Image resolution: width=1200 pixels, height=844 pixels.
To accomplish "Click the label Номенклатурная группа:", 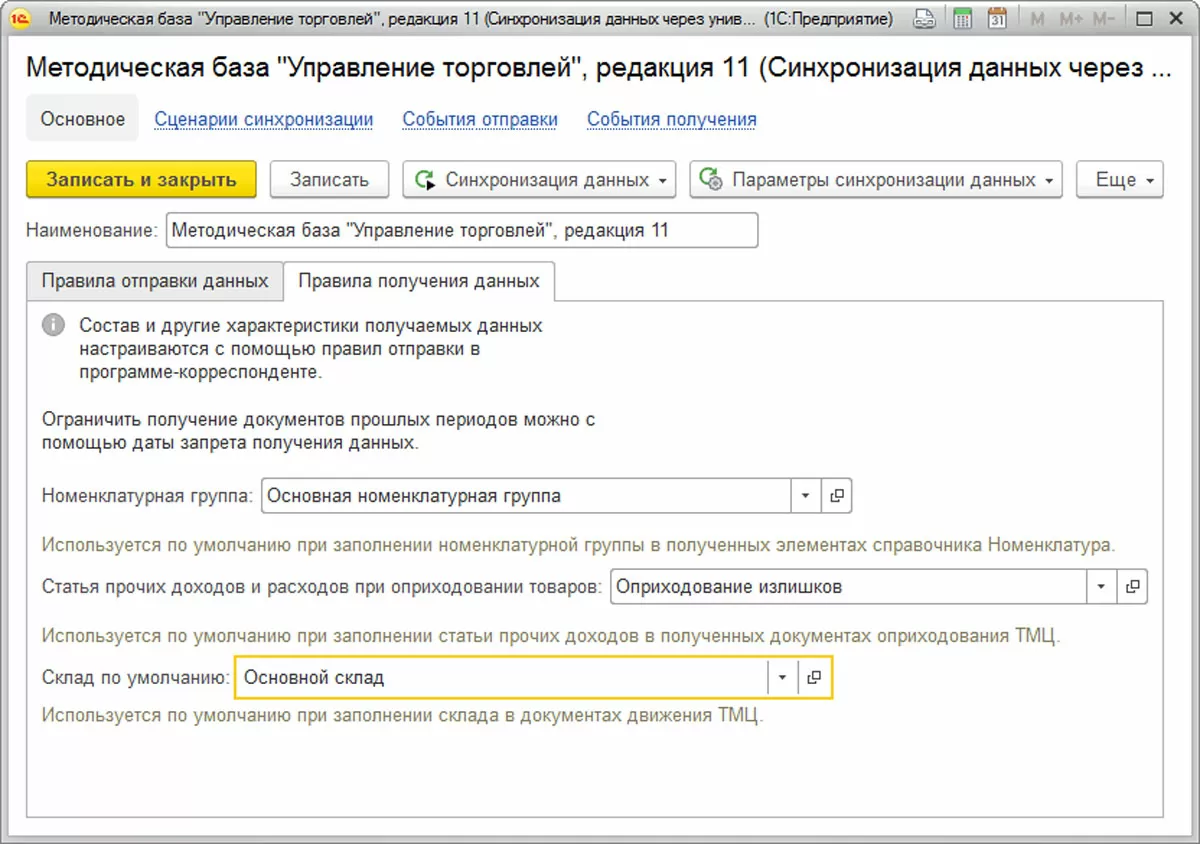I will [x=148, y=495].
